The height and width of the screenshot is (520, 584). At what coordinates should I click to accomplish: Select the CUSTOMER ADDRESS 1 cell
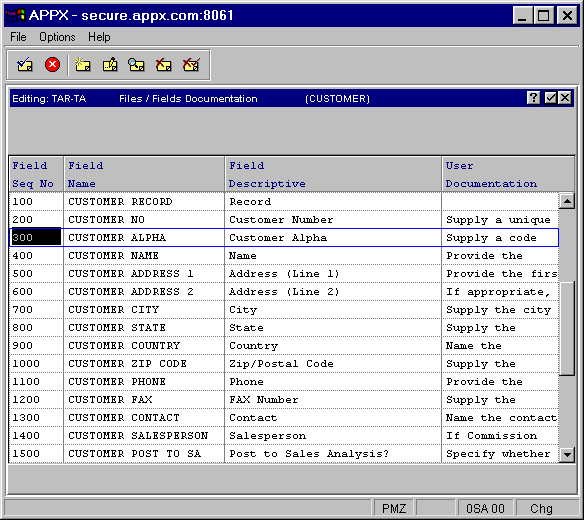pyautogui.click(x=144, y=273)
